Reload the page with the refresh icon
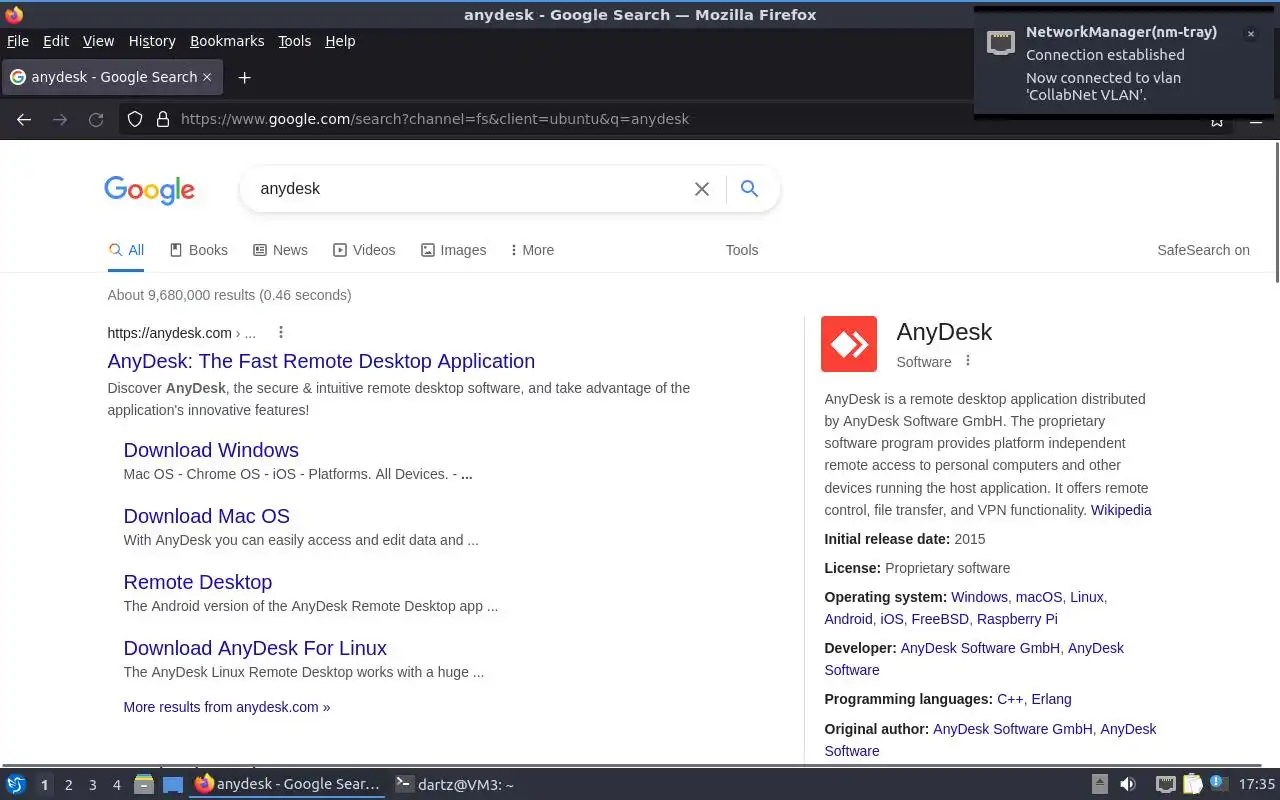This screenshot has height=800, width=1280. [x=96, y=119]
